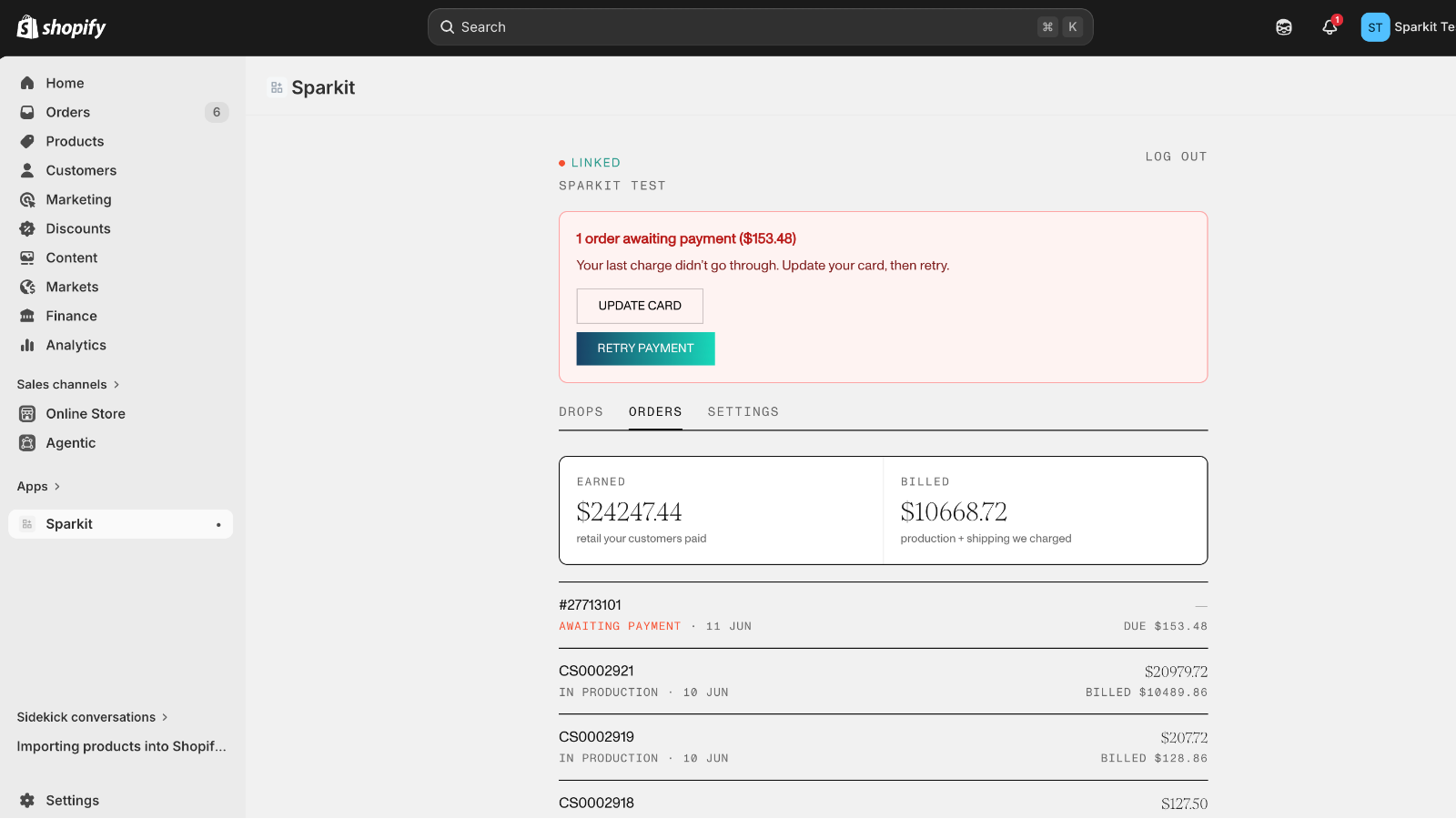Expand the Sales channels section
This screenshot has height=819, width=1456.
click(68, 384)
